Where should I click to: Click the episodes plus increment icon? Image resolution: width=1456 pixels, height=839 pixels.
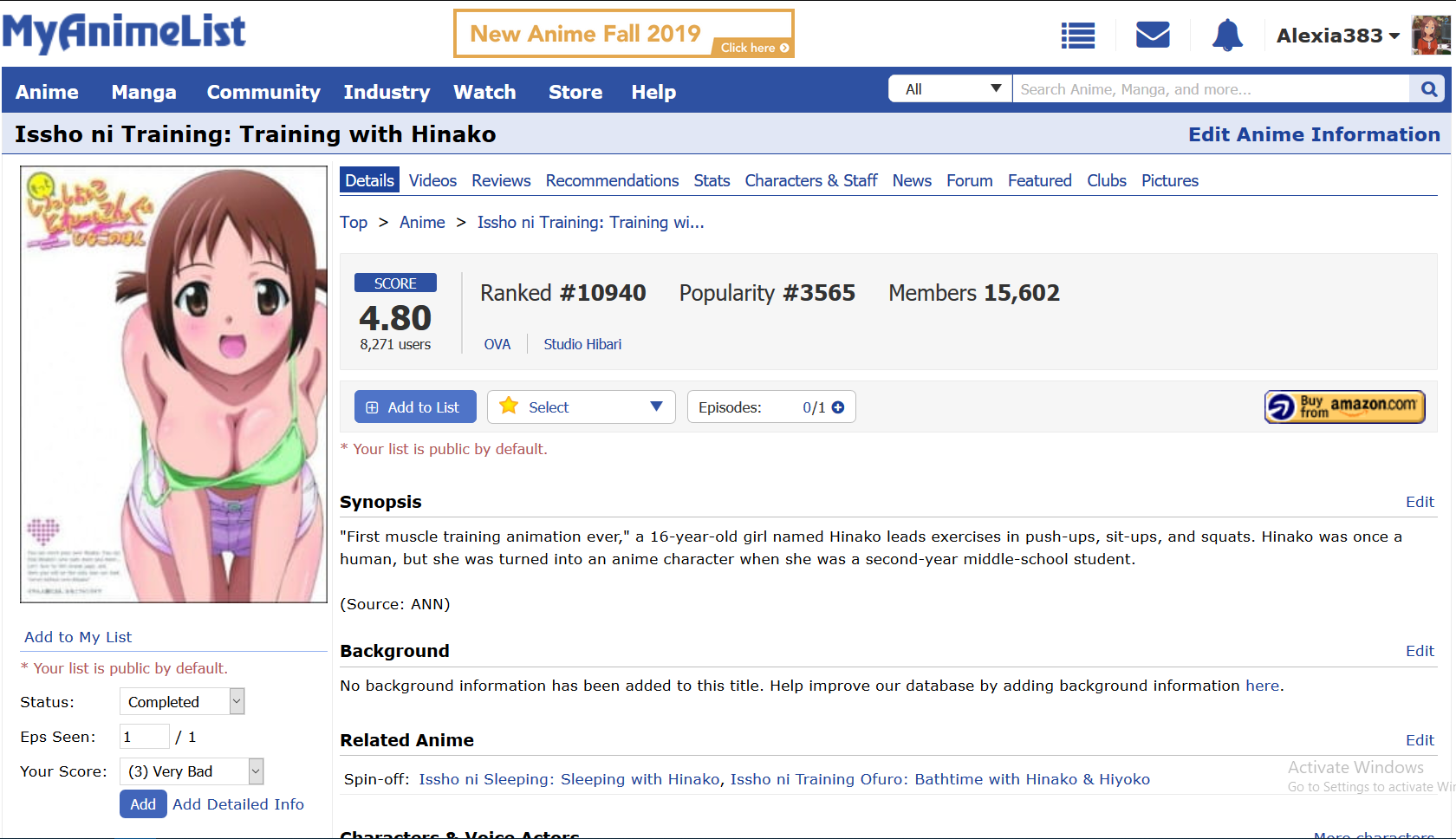pyautogui.click(x=838, y=407)
